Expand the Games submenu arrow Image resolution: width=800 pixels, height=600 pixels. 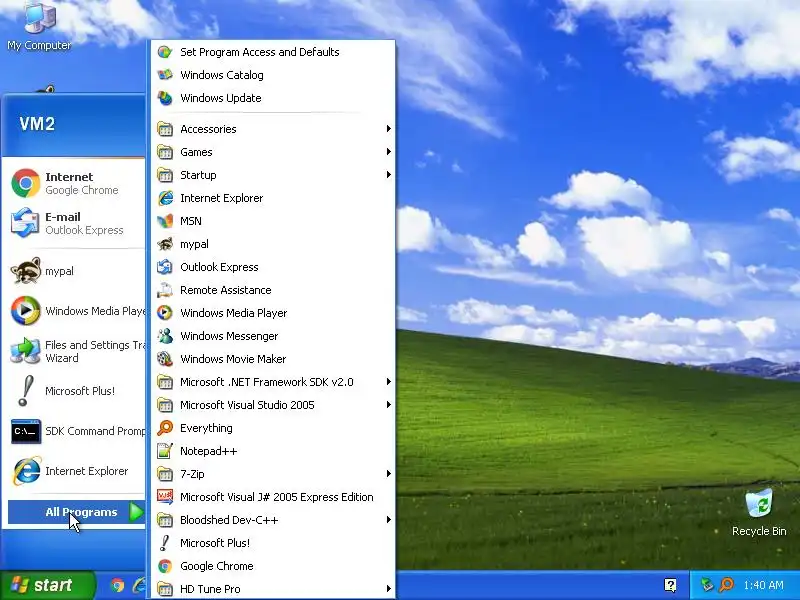(x=389, y=152)
